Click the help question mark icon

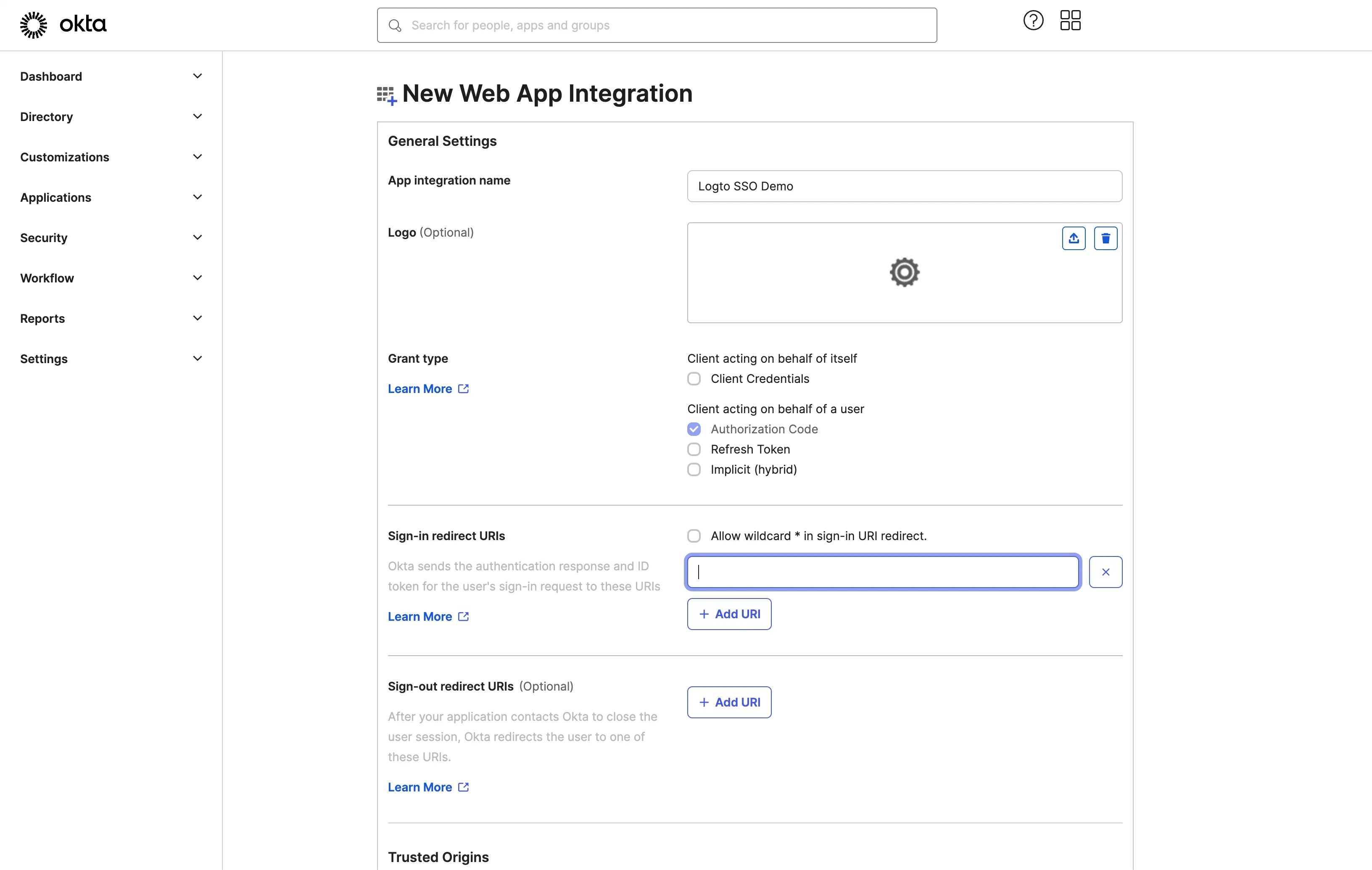(x=1033, y=21)
